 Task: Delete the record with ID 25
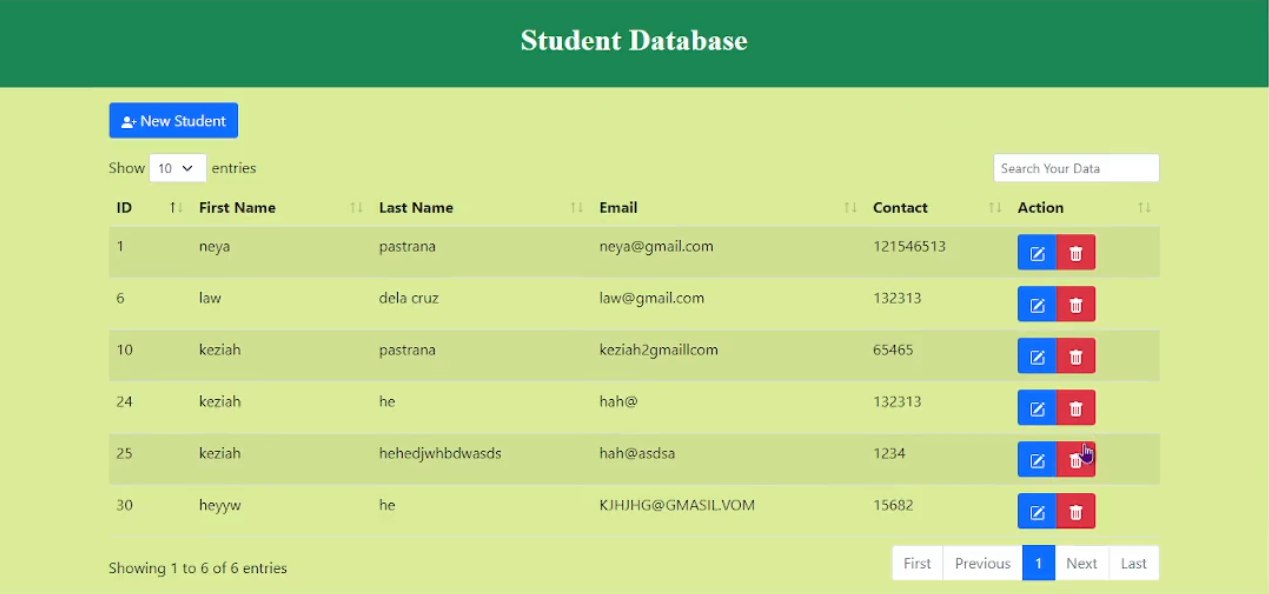[1075, 460]
